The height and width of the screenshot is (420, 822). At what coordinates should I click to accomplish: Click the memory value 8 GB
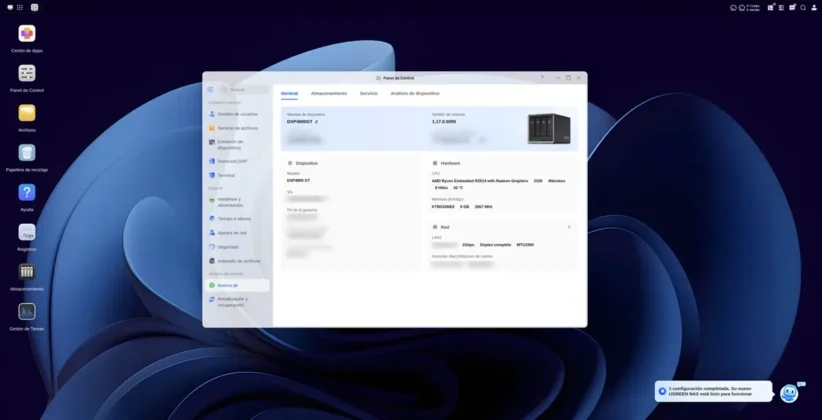click(464, 207)
